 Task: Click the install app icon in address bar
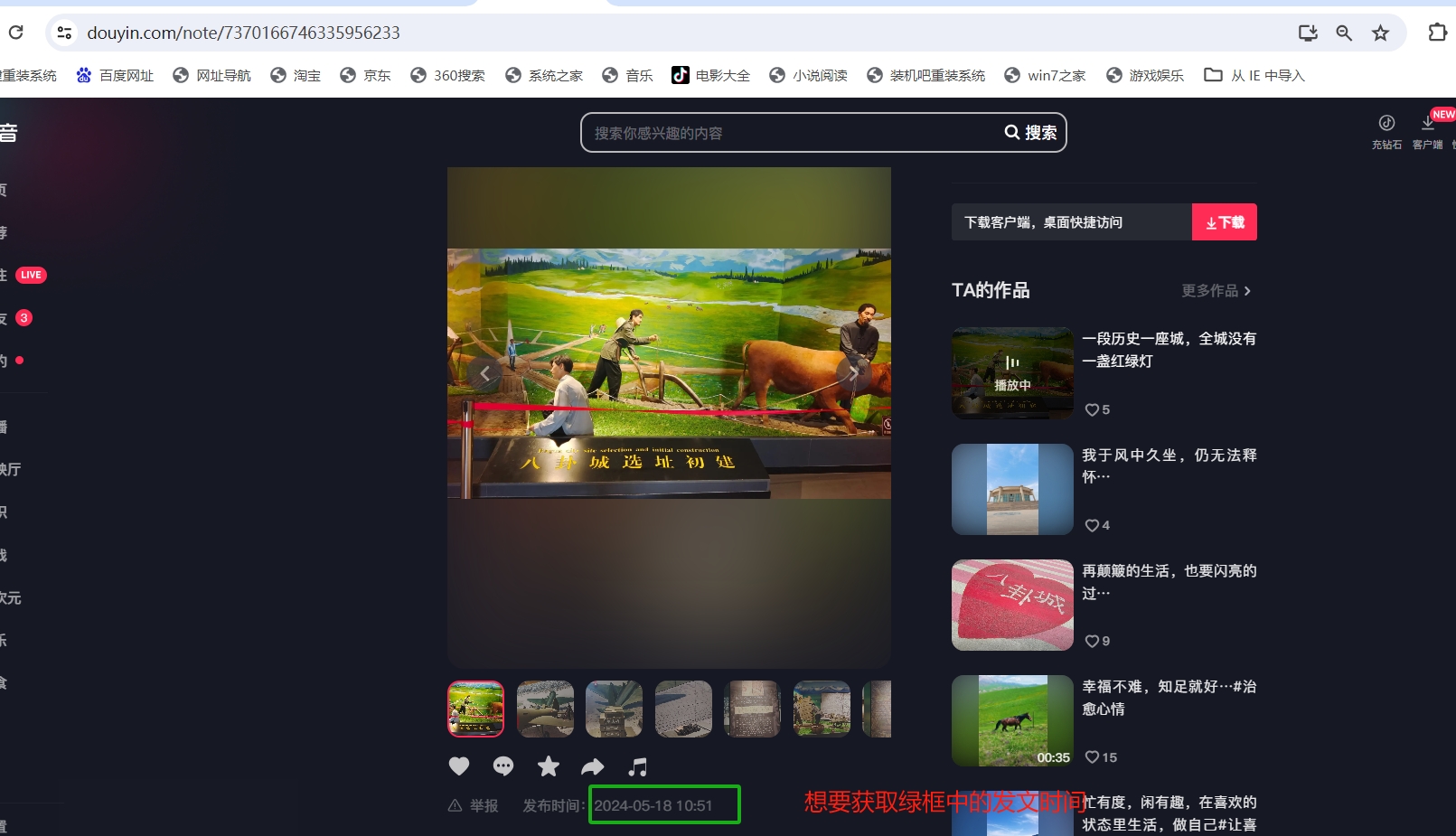point(1308,33)
